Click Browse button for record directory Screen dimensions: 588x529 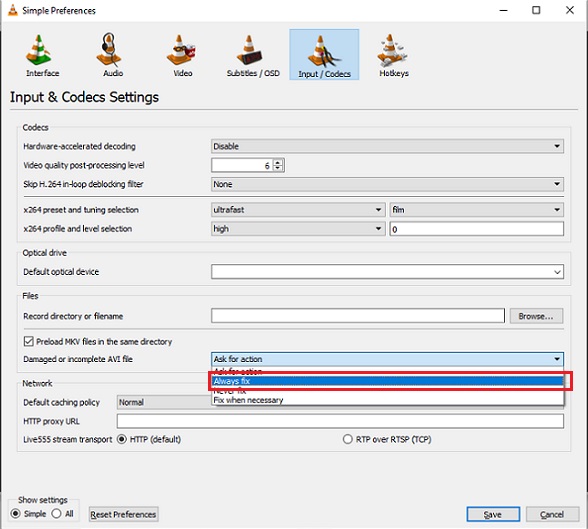536,316
